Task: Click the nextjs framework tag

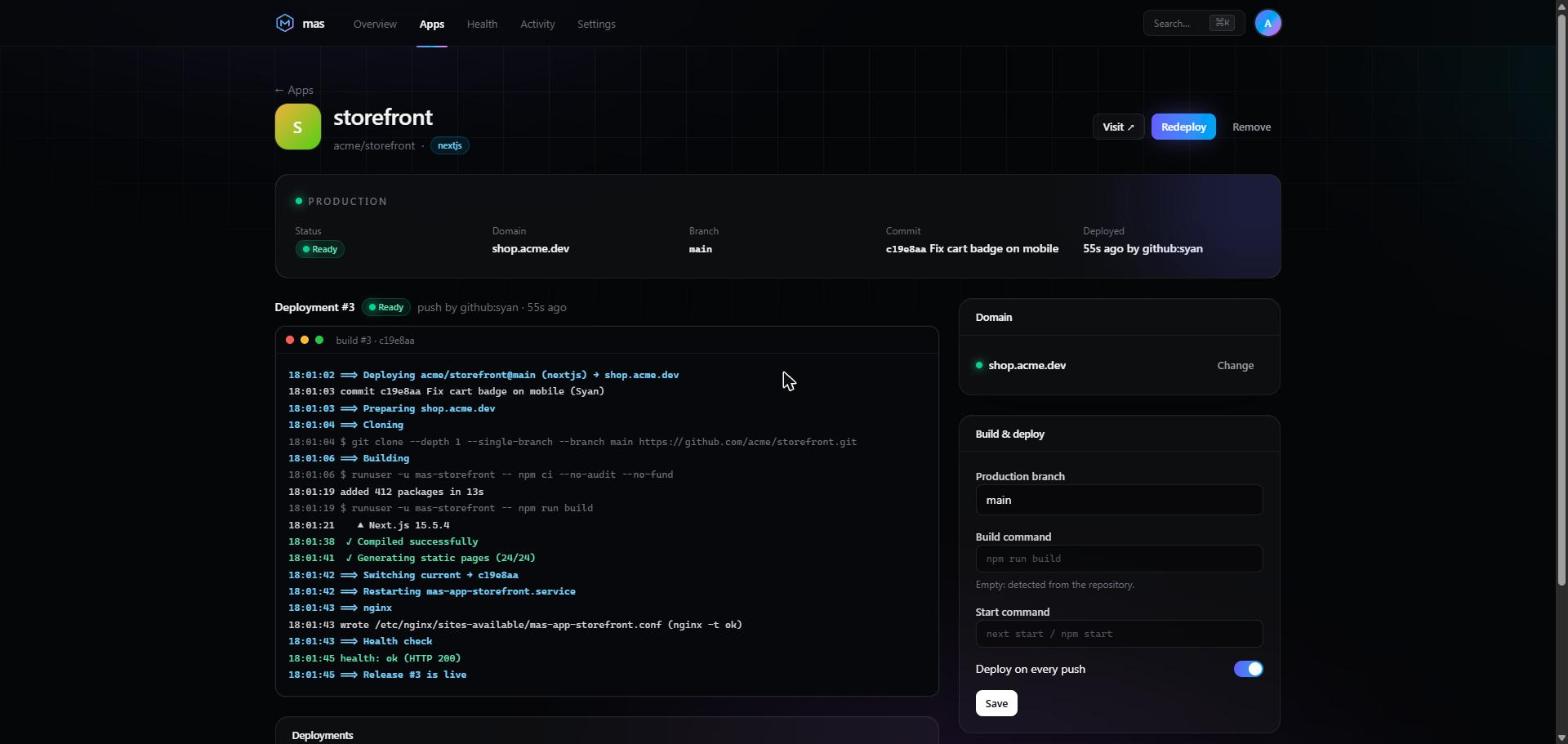Action: [x=450, y=145]
